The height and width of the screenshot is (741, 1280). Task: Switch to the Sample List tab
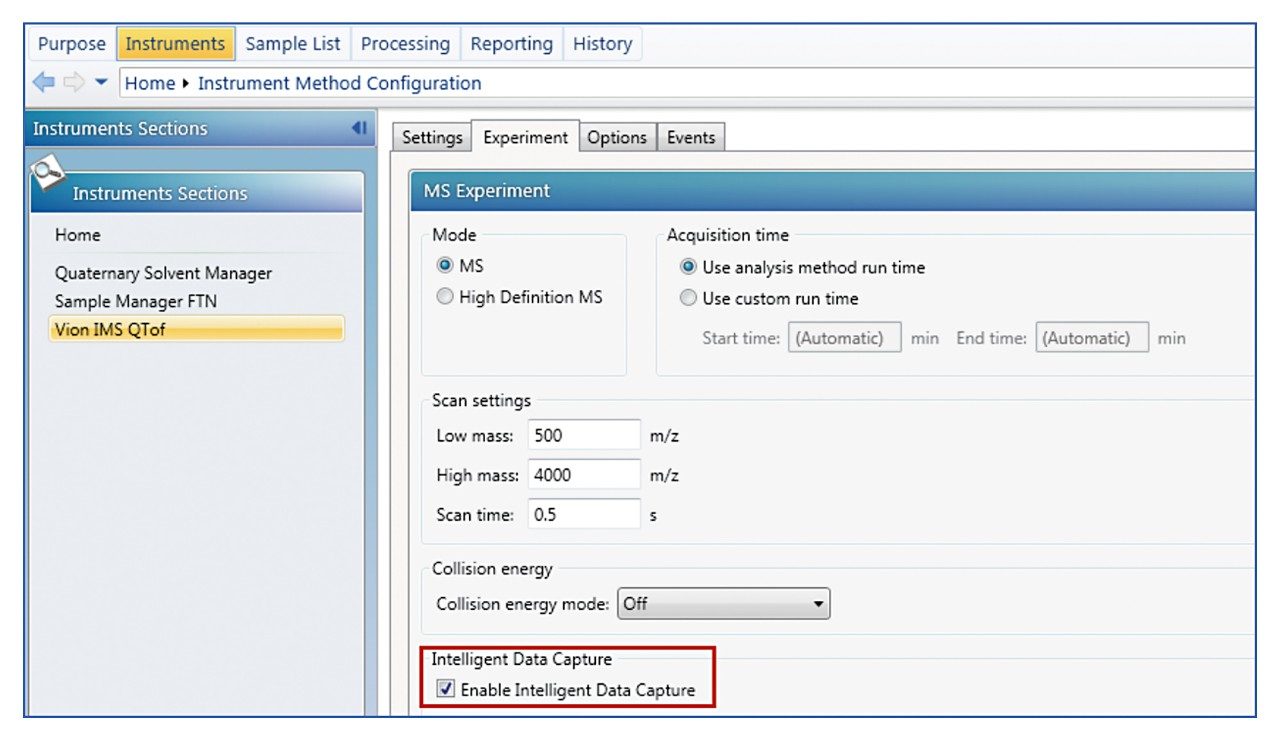tap(292, 44)
